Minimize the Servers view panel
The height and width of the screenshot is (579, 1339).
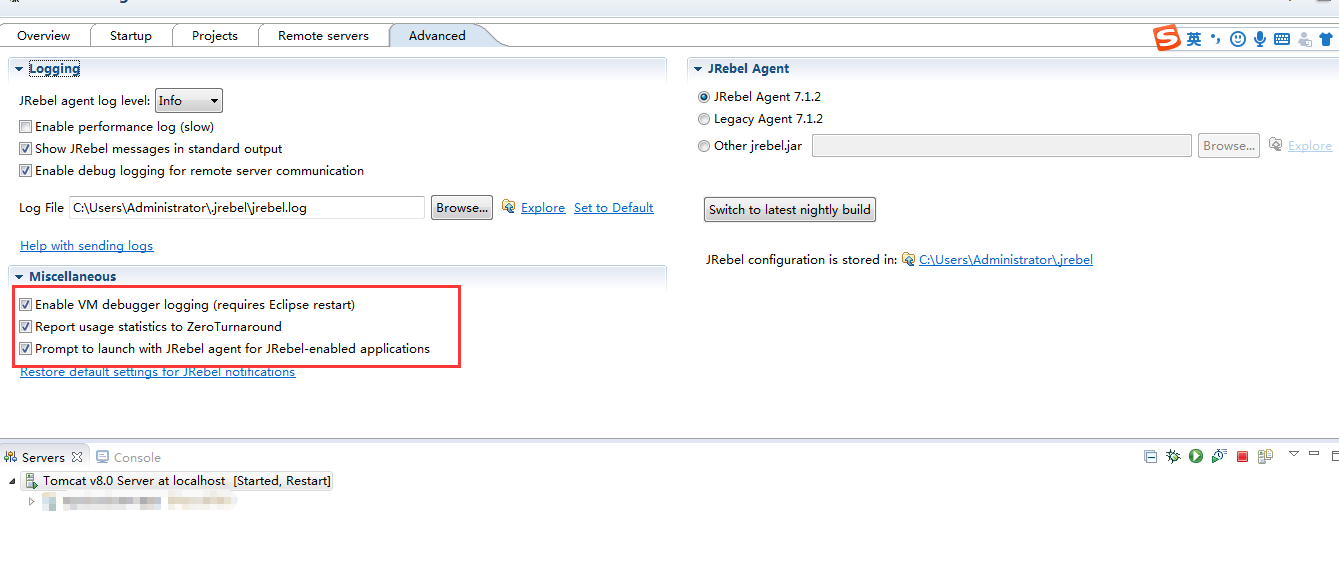point(1314,454)
